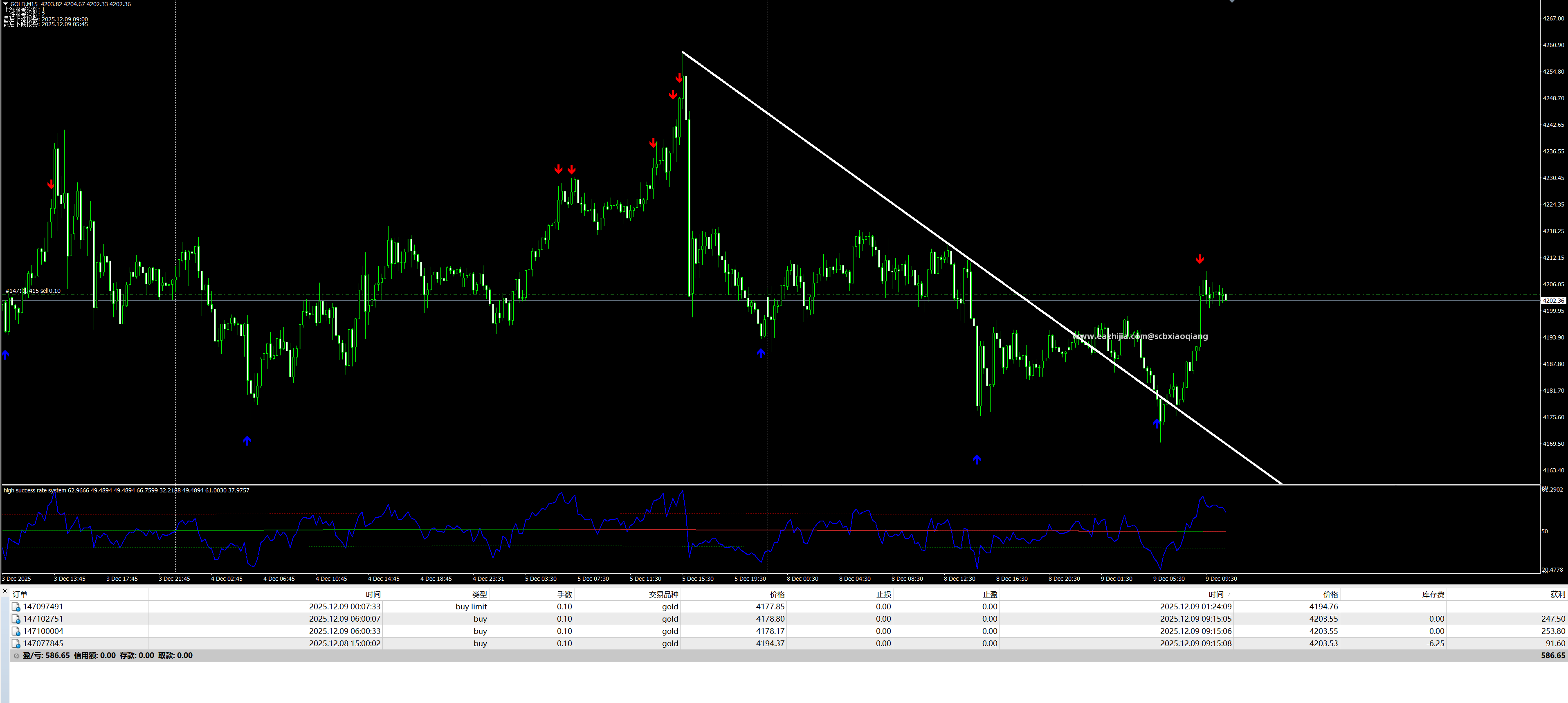Click the balance summary circle icon
The image size is (1568, 703).
tap(16, 656)
